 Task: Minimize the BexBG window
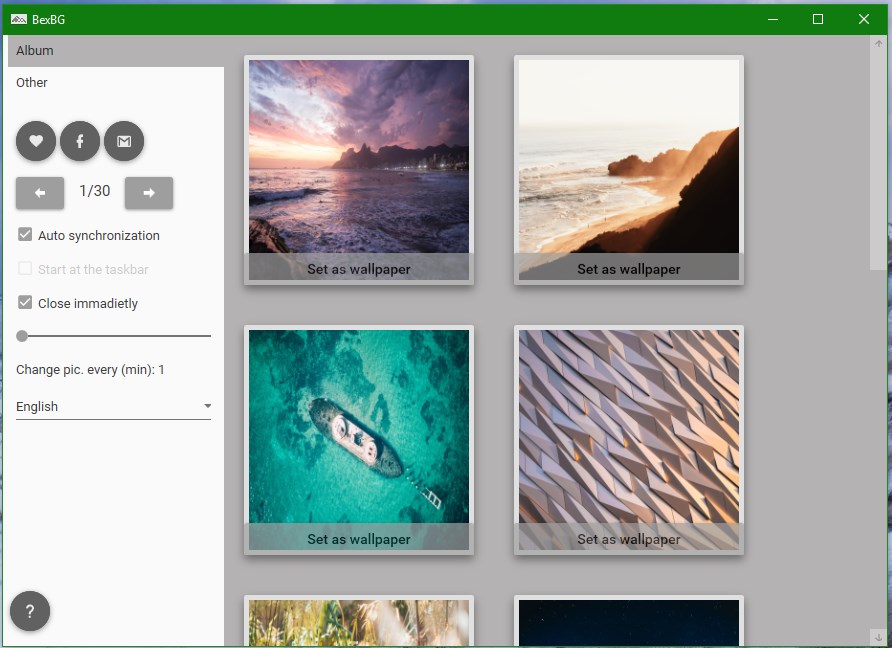[x=773, y=19]
